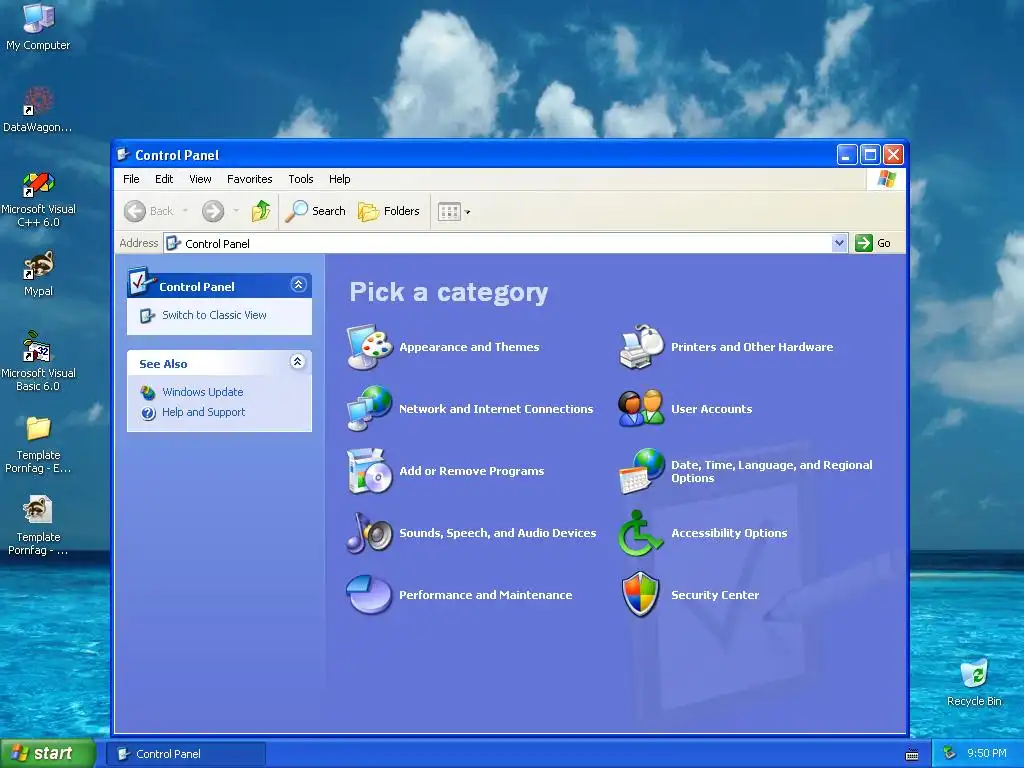Click the User Accounts people icon
This screenshot has height=768, width=1024.
[641, 409]
